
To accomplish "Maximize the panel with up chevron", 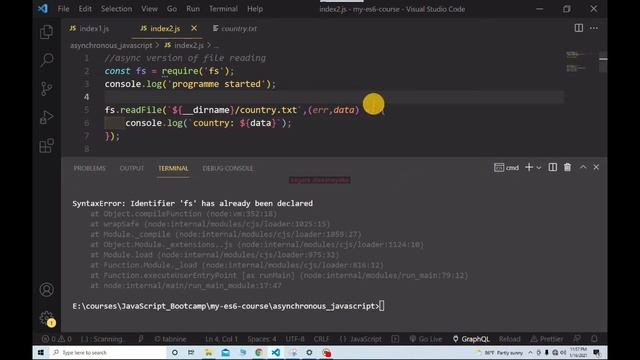I will point(583,167).
